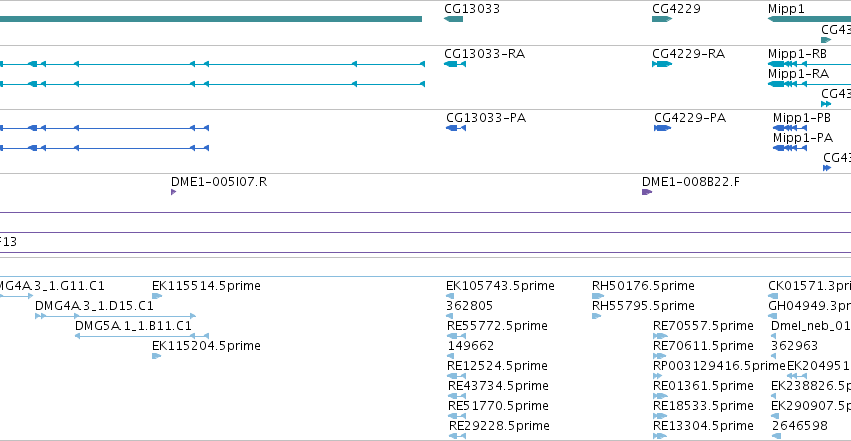This screenshot has height=441, width=851.
Task: Select the DMG5A.1_1.B11.C1 alignment line
Action: [142, 336]
